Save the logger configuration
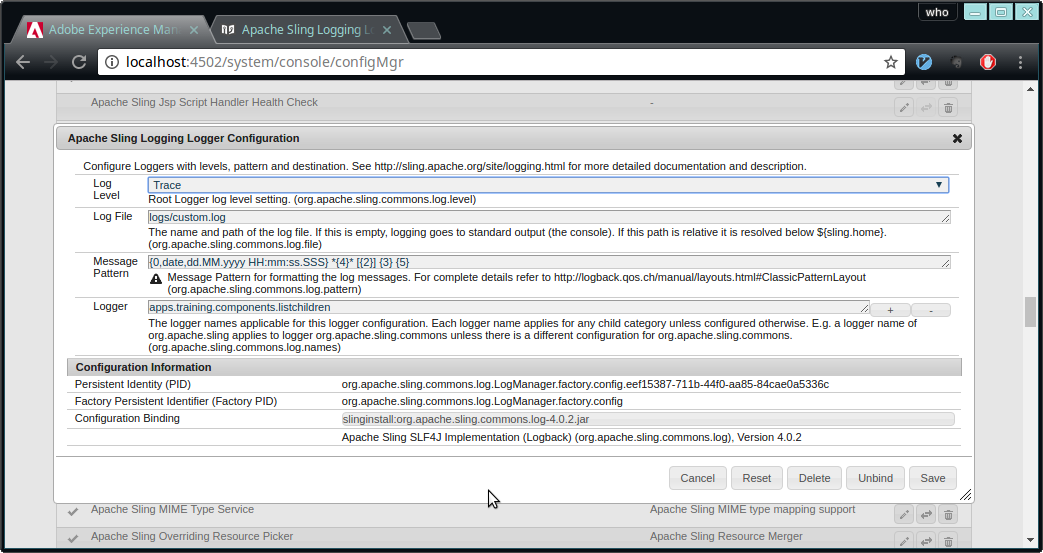Image resolution: width=1043 pixels, height=553 pixels. [933, 478]
